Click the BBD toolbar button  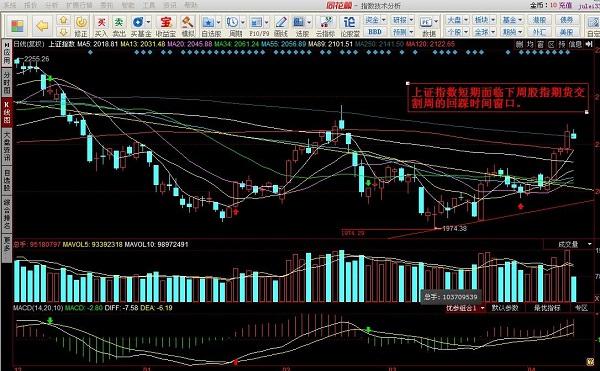375,31
